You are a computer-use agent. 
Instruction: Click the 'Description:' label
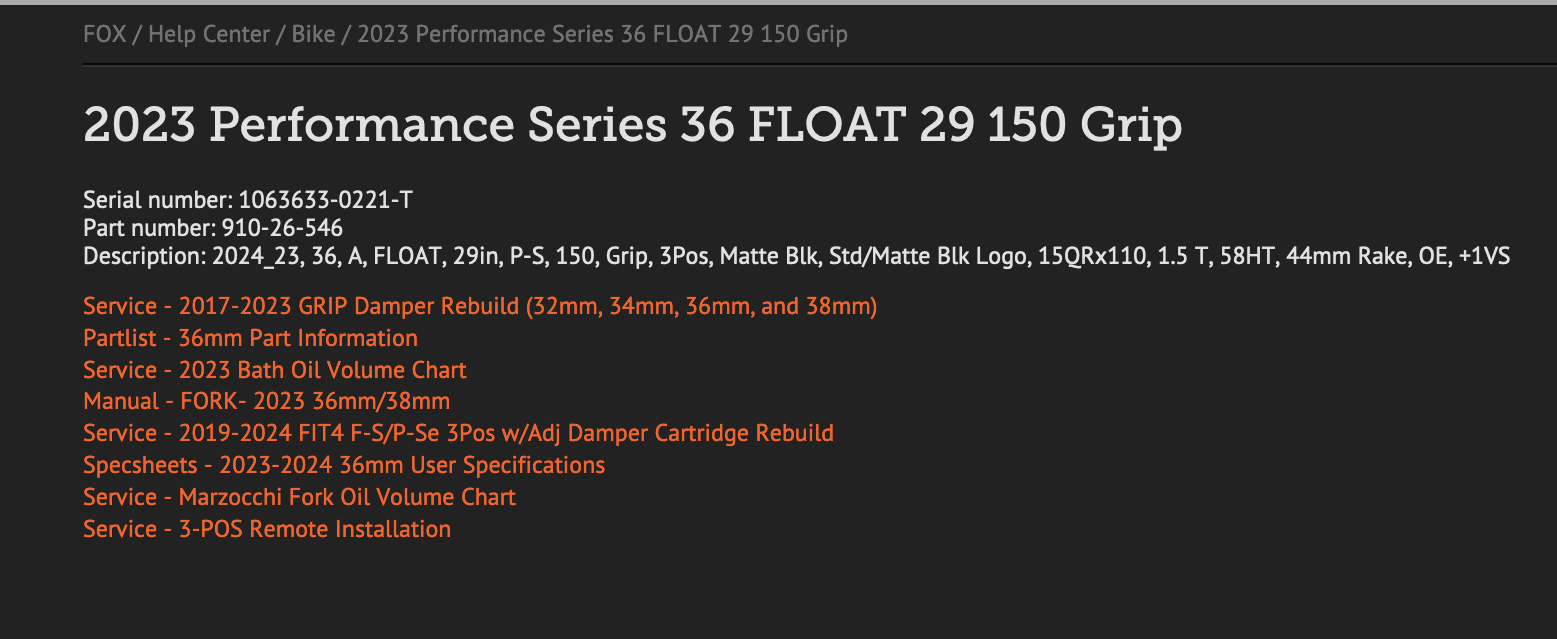pos(145,257)
